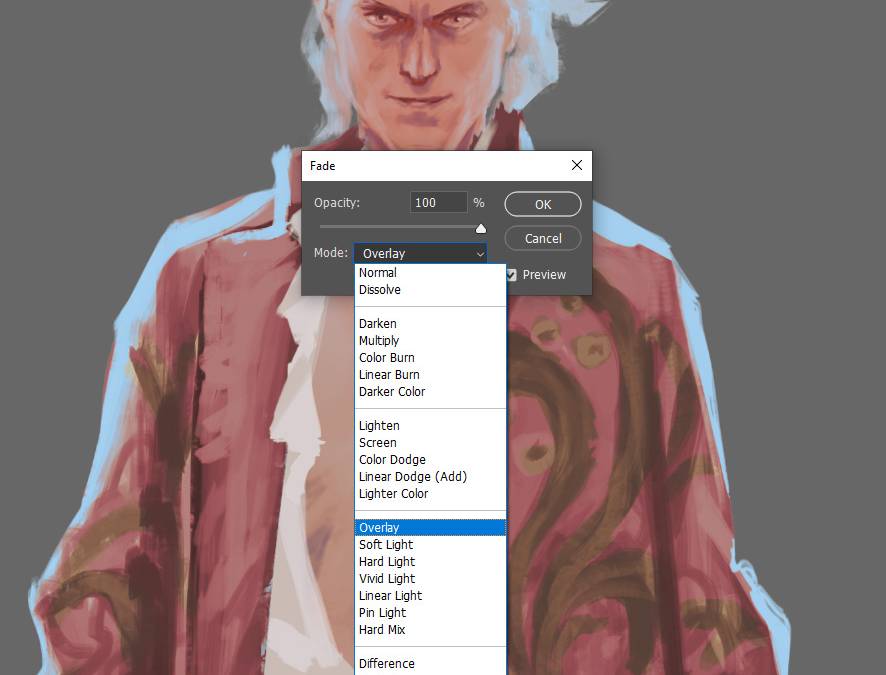Select Screen blend mode
Screen dimensions: 886x675
(x=430, y=442)
